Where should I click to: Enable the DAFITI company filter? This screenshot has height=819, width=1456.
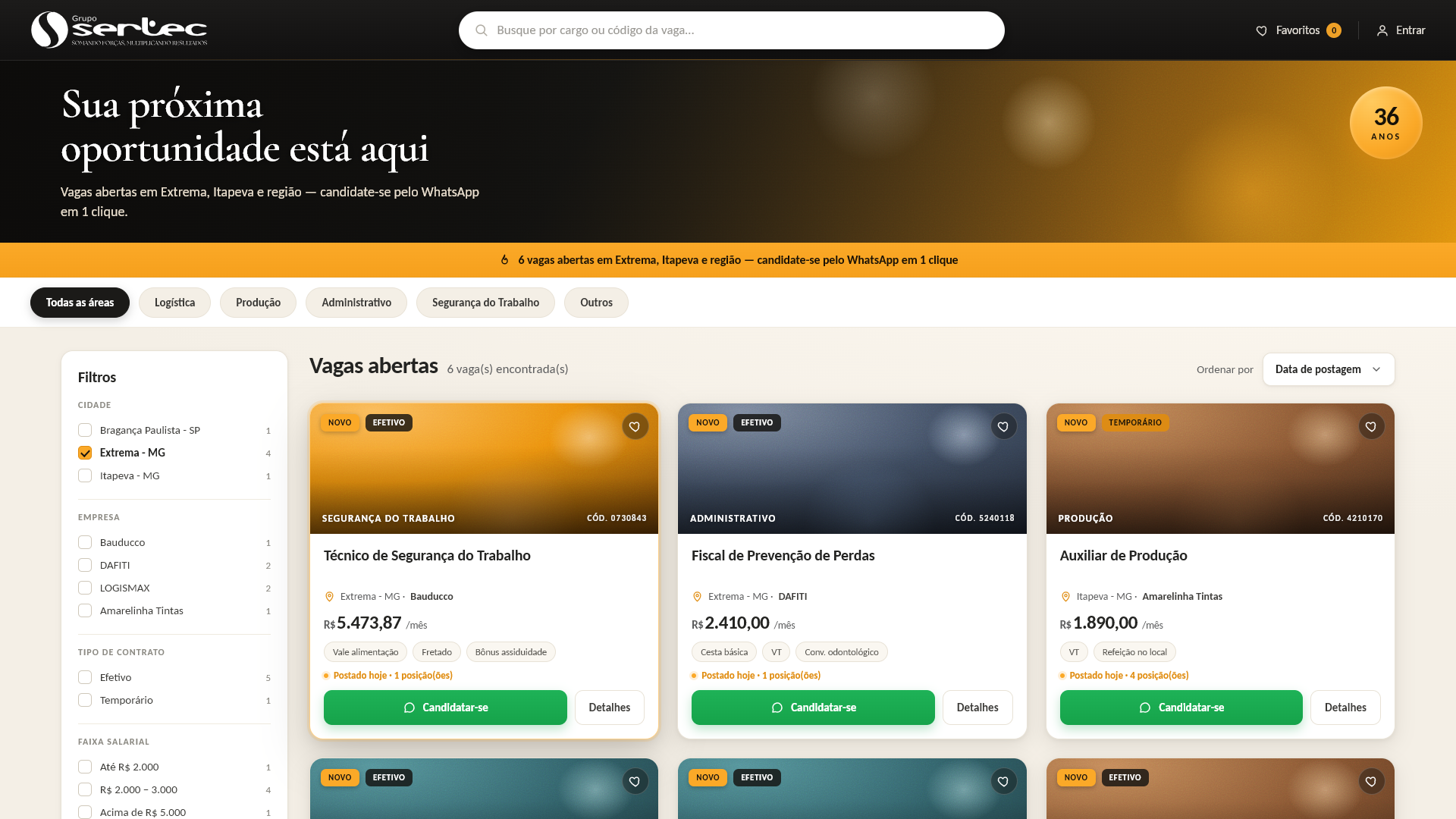85,565
